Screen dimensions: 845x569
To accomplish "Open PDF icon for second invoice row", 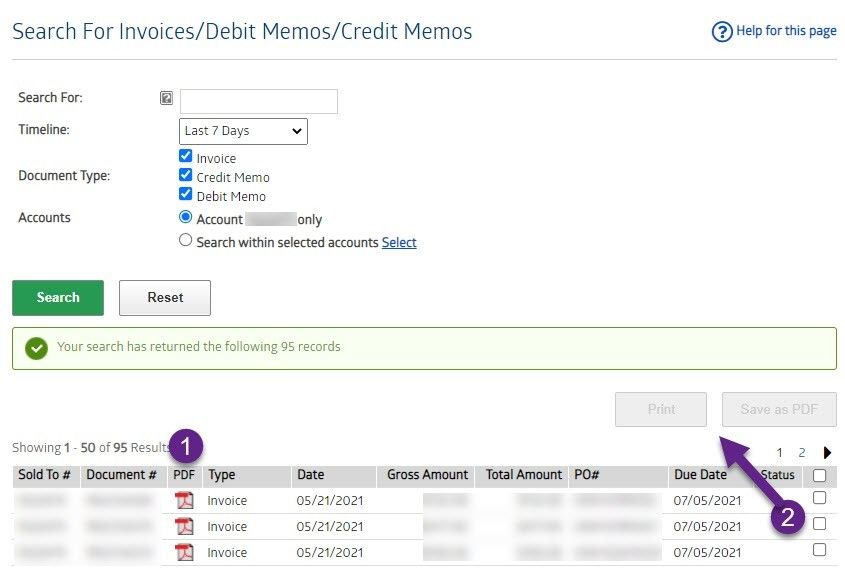I will click(184, 527).
